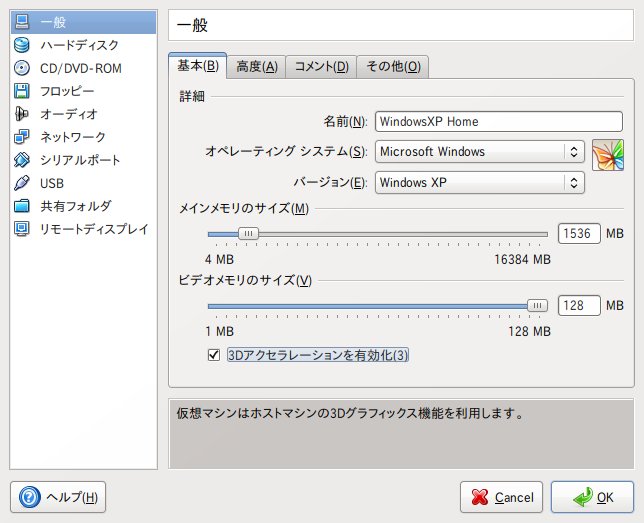Viewport: 644px width, 523px height.
Task: Open the オペレーティング システム dropdown (Microsoft Windows)
Action: [480, 152]
